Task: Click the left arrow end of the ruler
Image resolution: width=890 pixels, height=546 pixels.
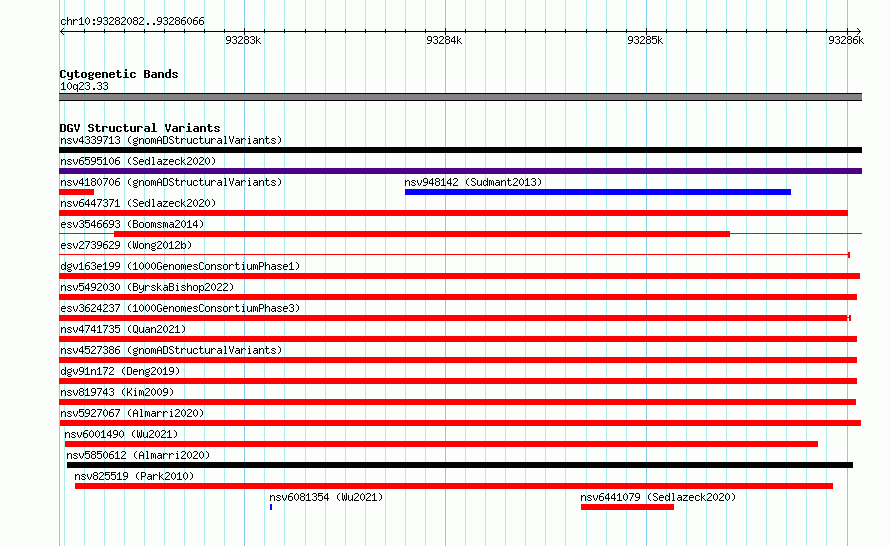Action: coord(62,31)
